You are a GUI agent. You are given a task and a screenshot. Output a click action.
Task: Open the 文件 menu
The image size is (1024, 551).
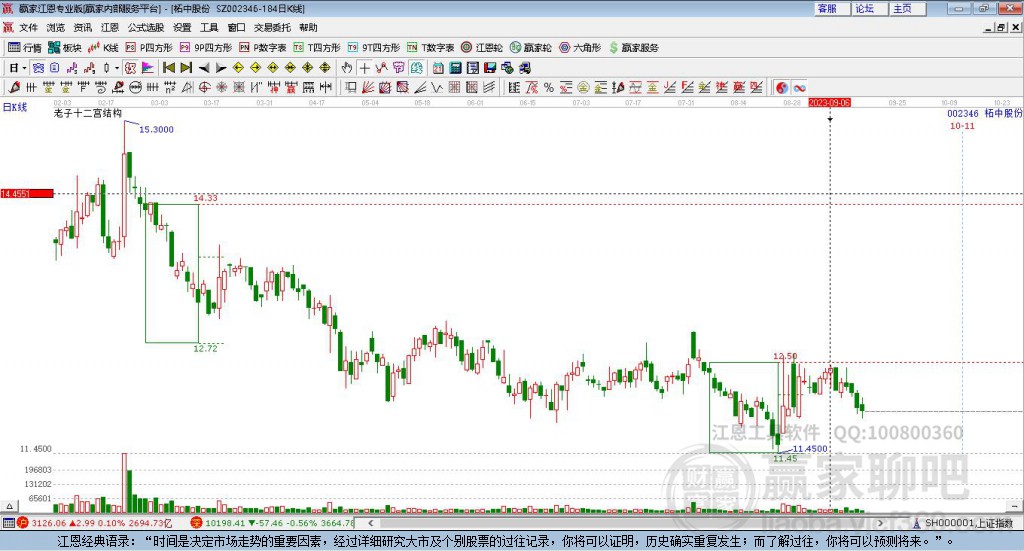pos(28,27)
